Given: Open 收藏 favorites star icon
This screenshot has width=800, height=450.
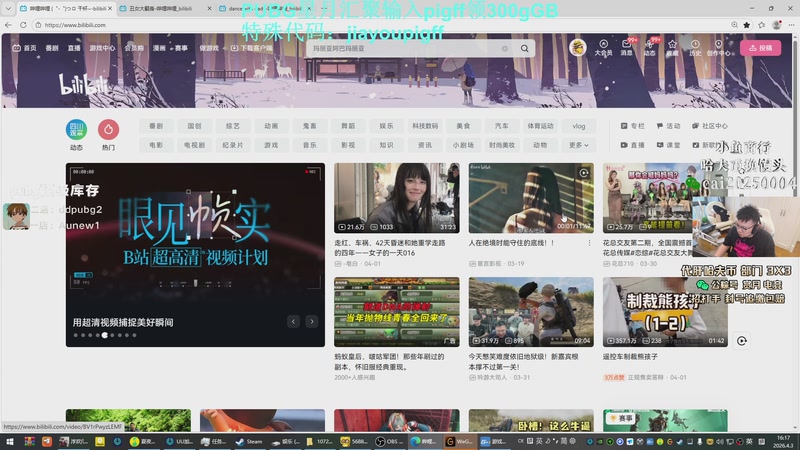Looking at the screenshot, I should [x=672, y=47].
